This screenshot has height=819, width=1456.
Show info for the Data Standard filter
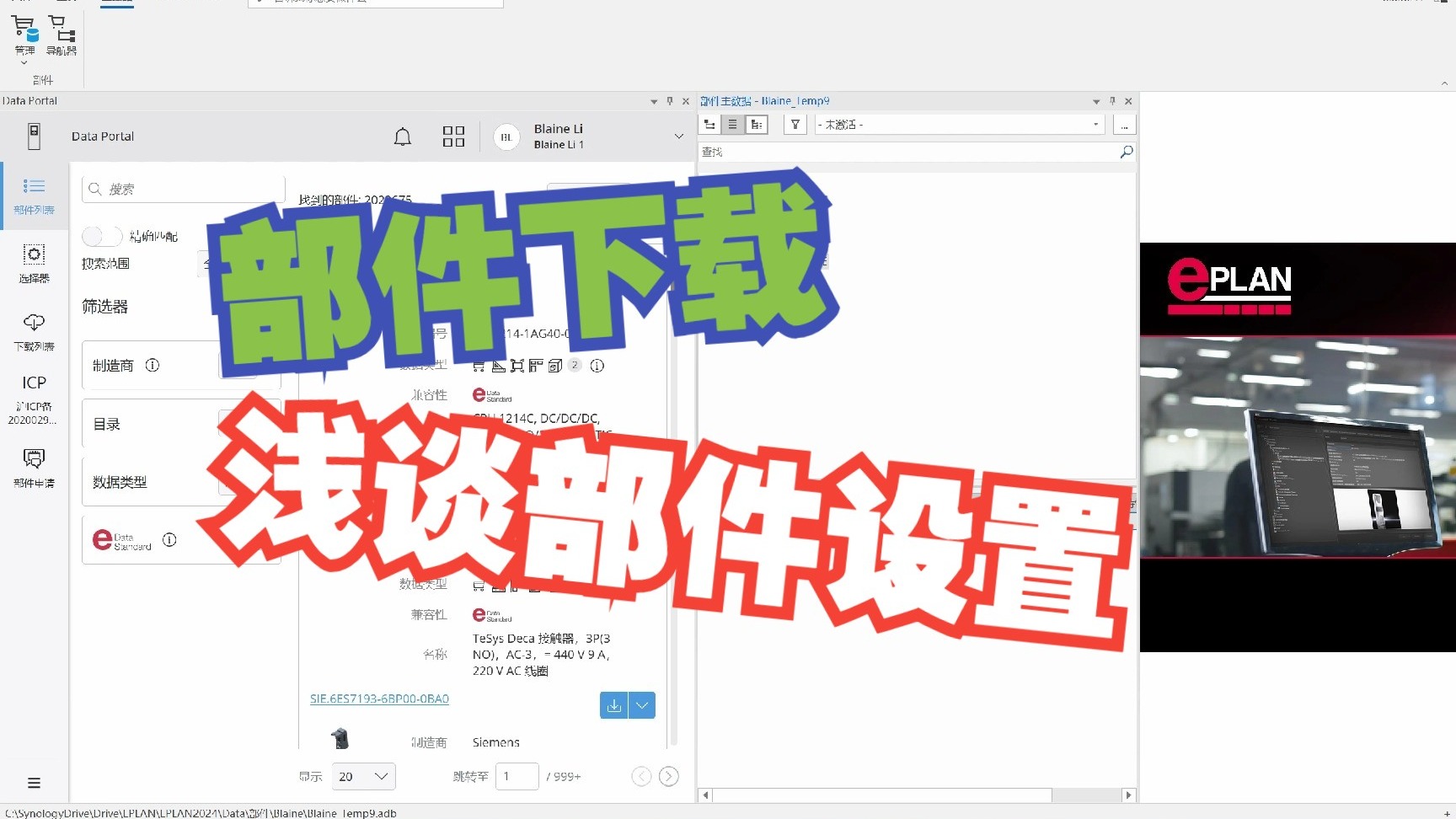point(169,539)
